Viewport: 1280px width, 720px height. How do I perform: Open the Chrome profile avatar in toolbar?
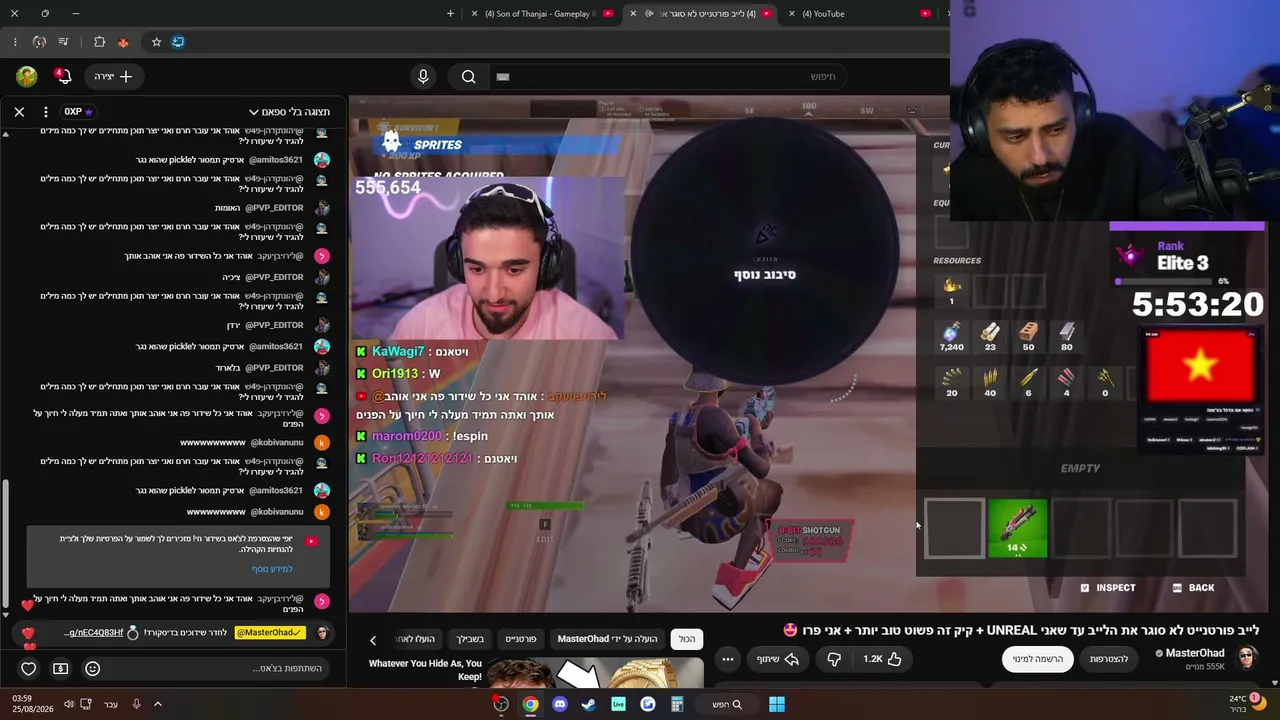point(39,42)
